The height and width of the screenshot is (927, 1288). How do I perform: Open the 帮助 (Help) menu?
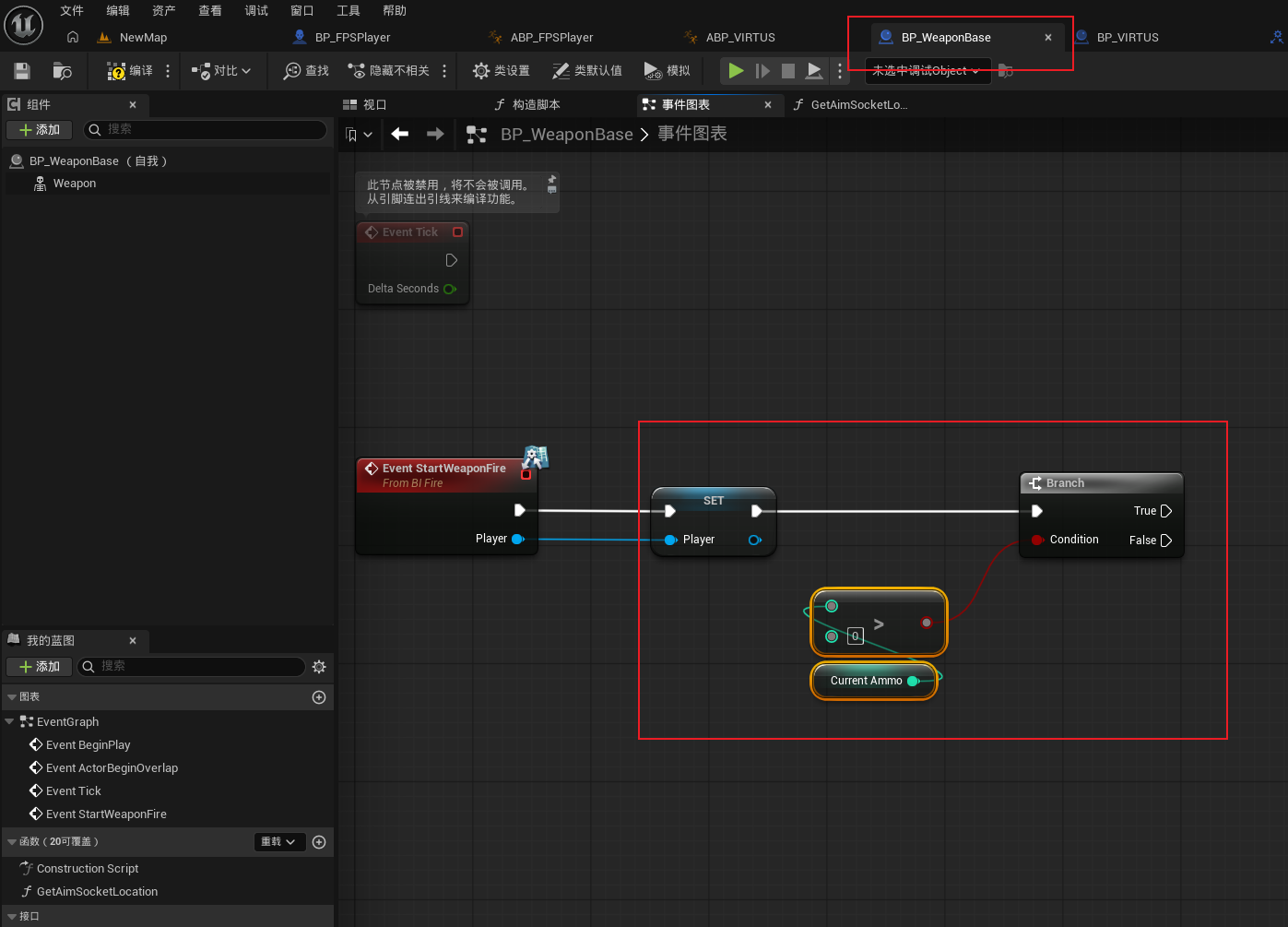[395, 11]
